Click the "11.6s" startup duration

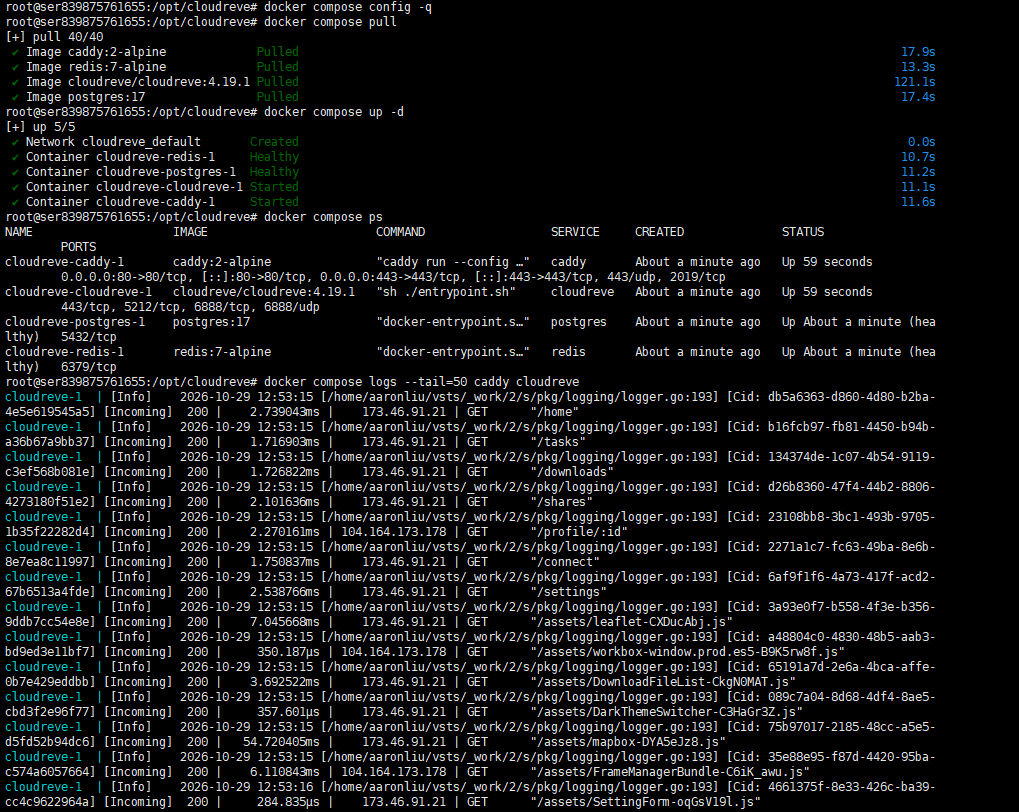[x=918, y=202]
